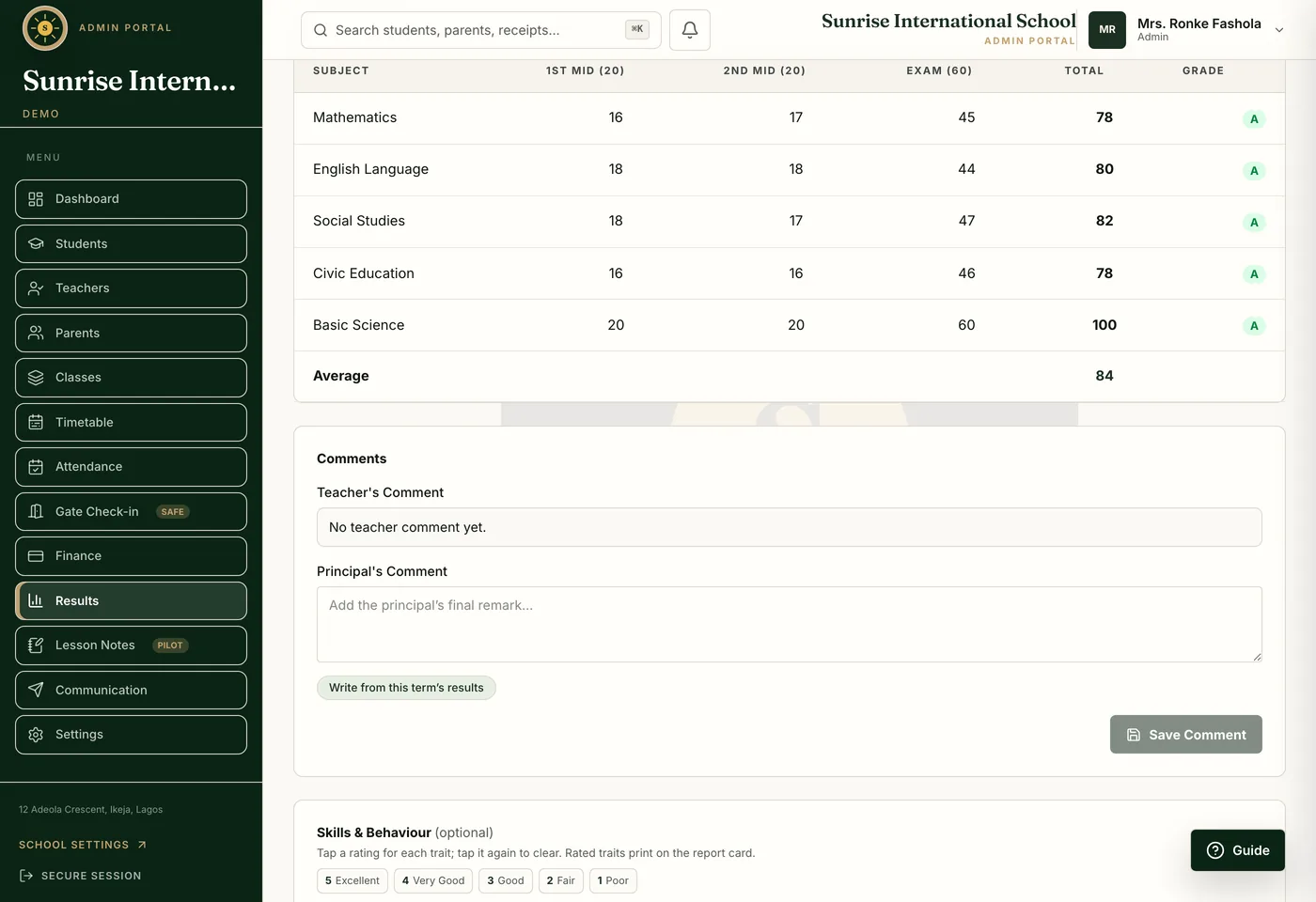Click the MR user avatar
The height and width of the screenshot is (902, 1316).
point(1107,30)
